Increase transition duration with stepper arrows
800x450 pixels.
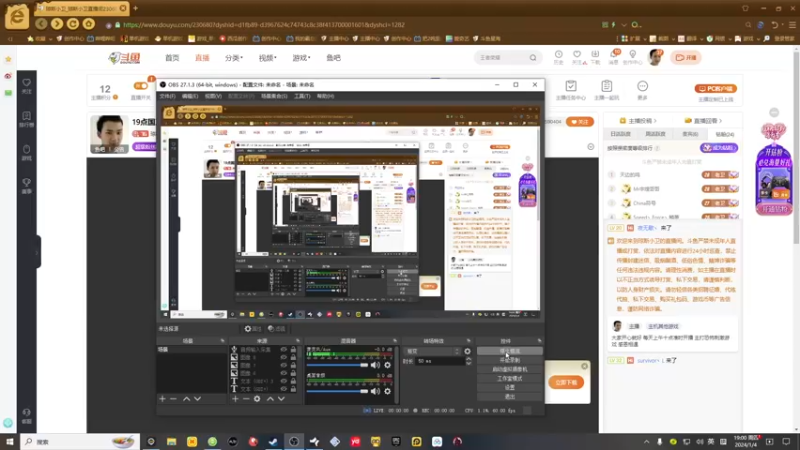point(468,359)
